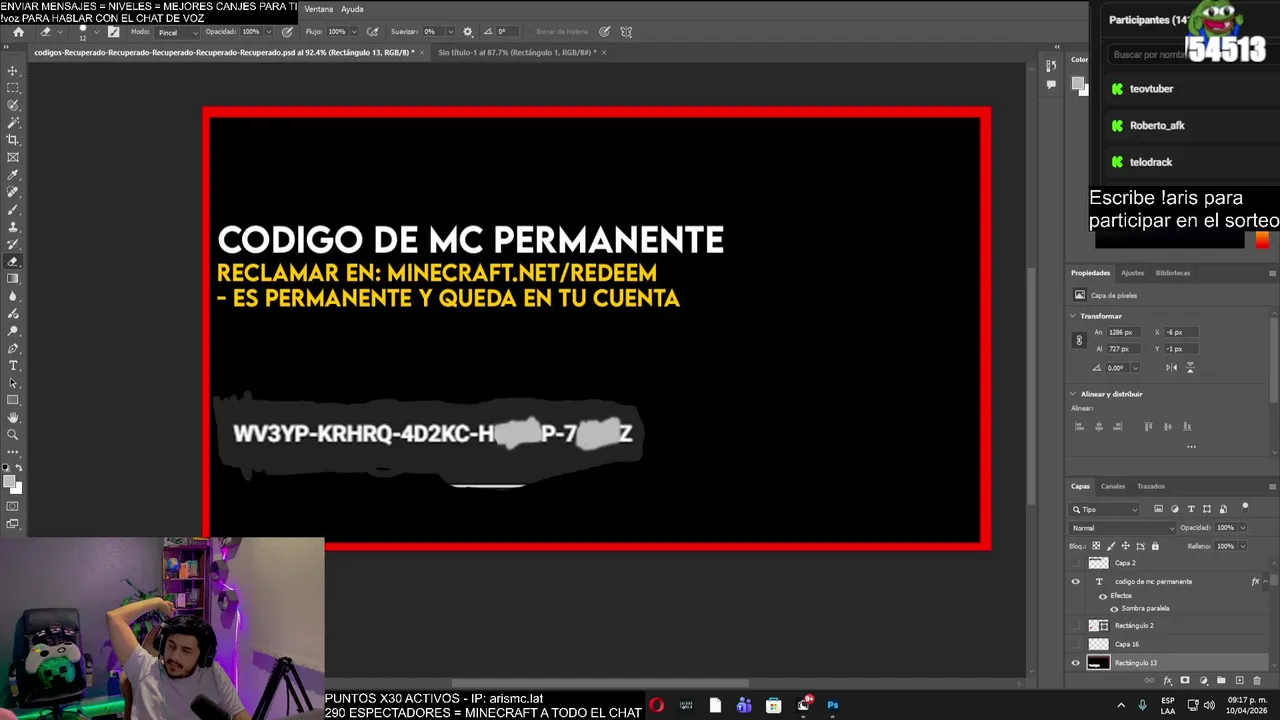Open blend mode Normal dropdown

[1122, 528]
